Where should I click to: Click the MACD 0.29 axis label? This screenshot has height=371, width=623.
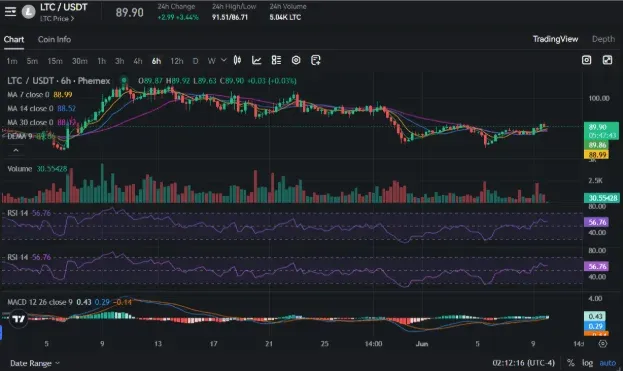(595, 326)
